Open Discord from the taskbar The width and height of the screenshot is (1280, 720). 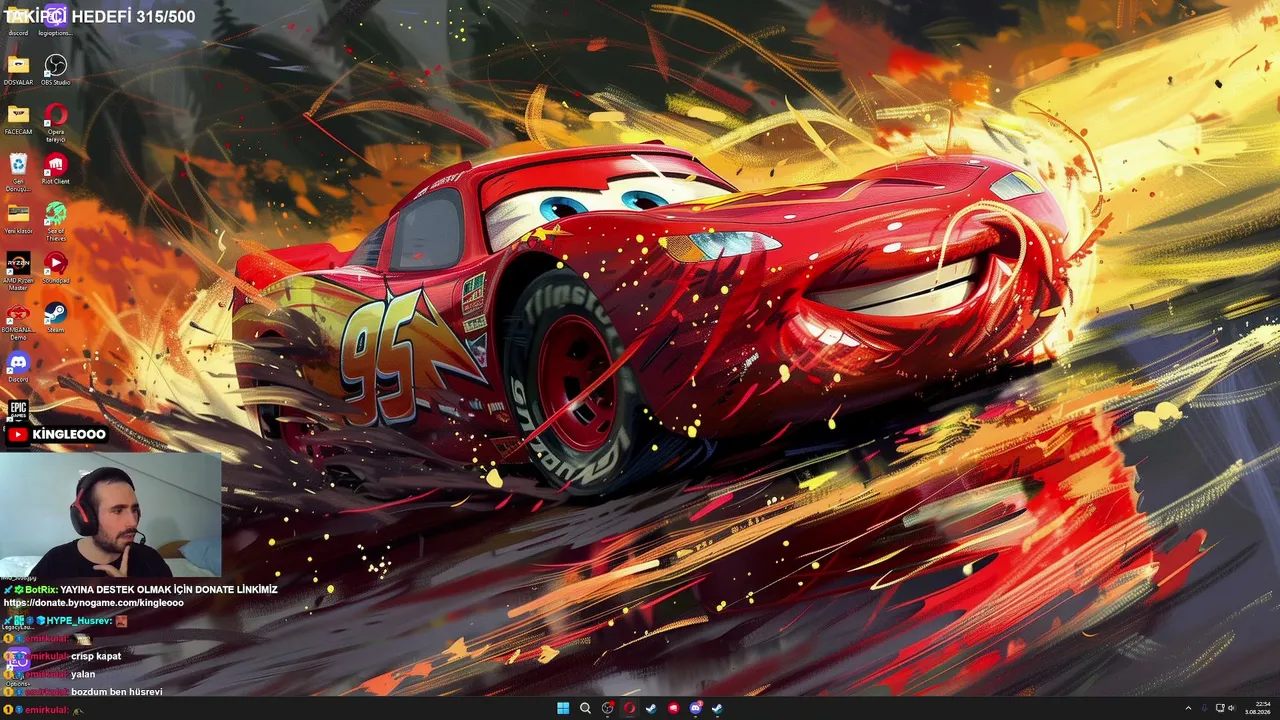click(x=695, y=708)
